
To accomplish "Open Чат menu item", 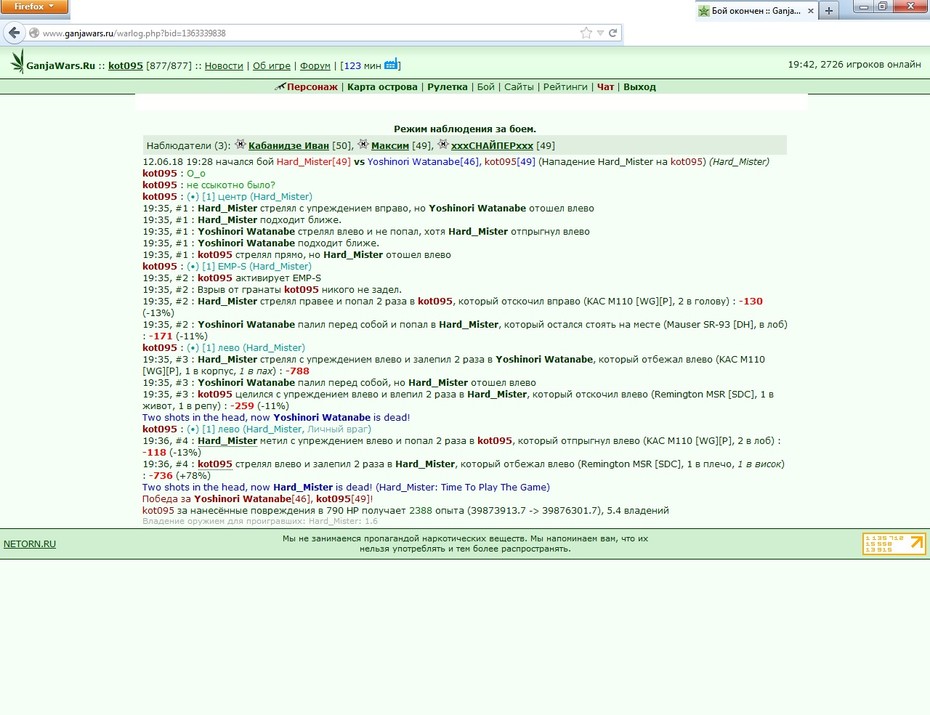I will click(x=605, y=87).
